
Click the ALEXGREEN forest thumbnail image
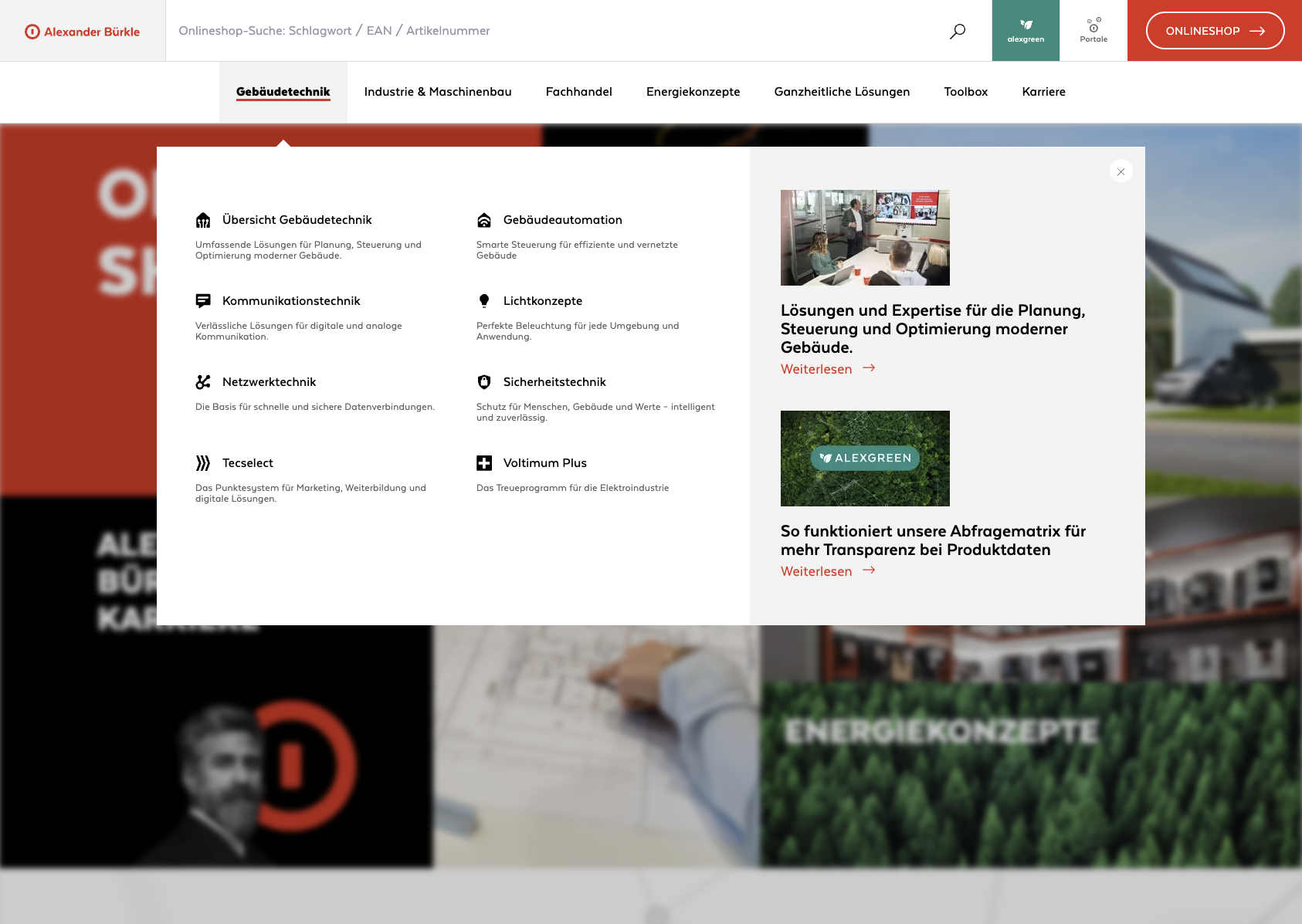pos(865,458)
